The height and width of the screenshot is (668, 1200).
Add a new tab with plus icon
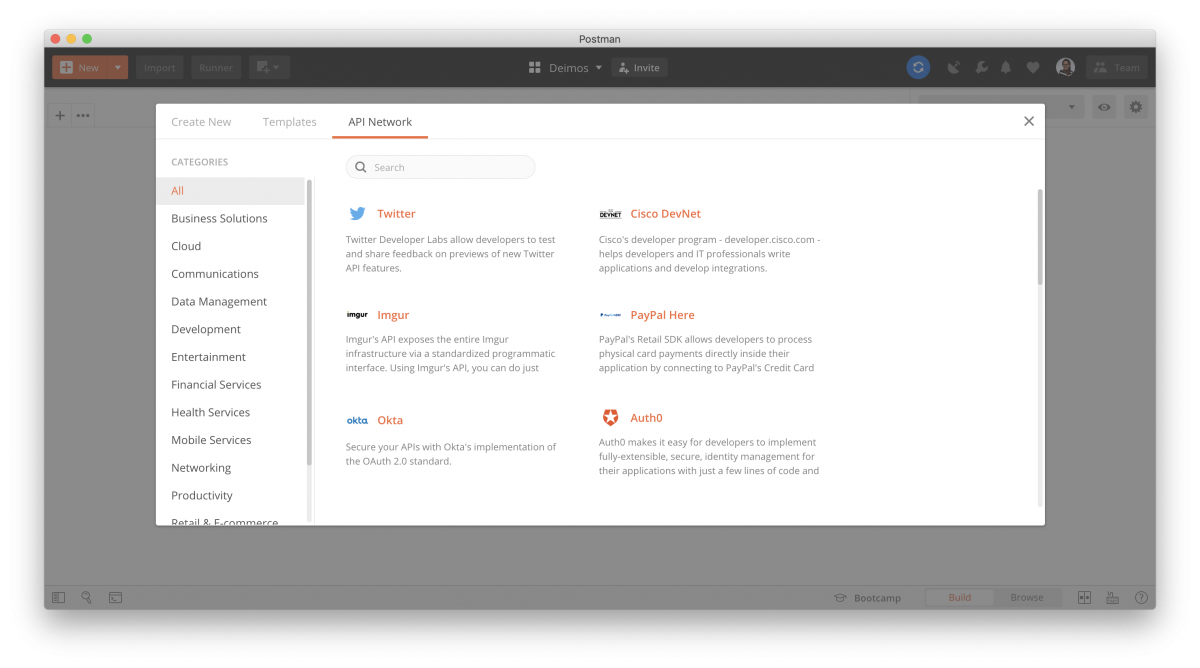pyautogui.click(x=60, y=115)
